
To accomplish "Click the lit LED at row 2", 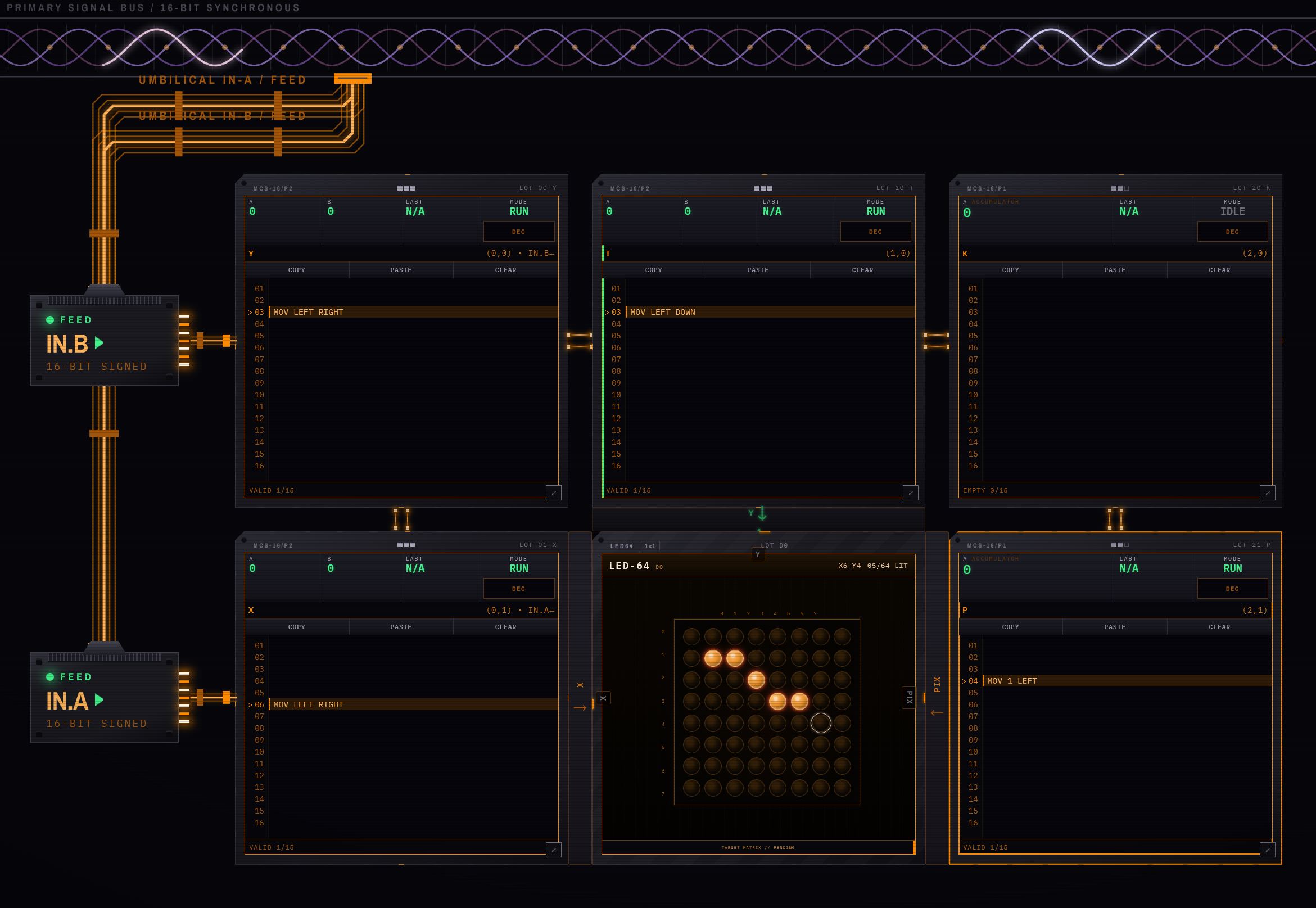I will pyautogui.click(x=756, y=680).
